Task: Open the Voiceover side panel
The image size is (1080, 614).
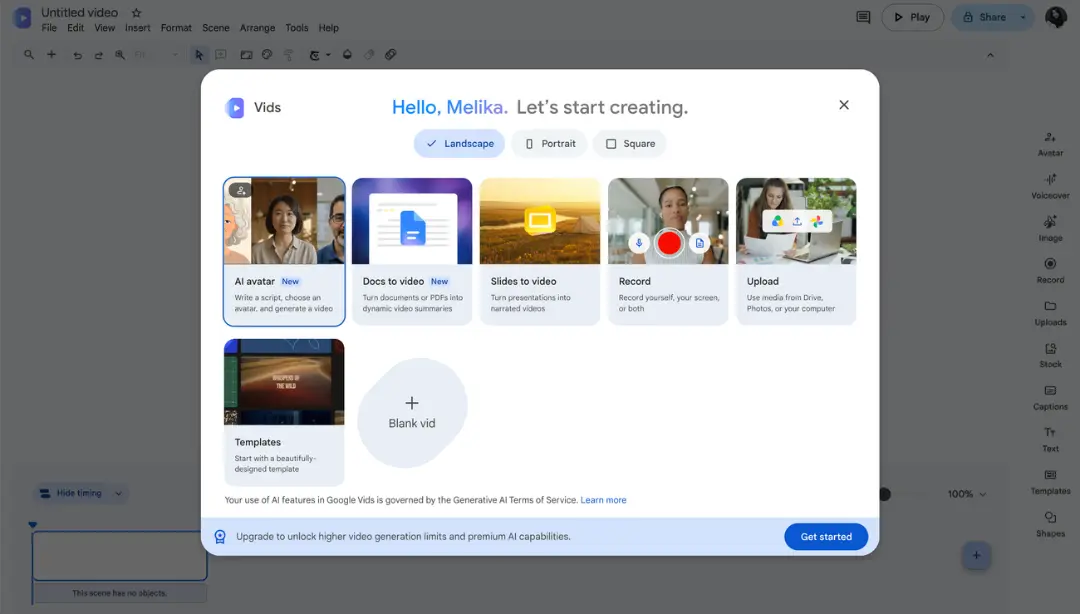Action: (1050, 187)
